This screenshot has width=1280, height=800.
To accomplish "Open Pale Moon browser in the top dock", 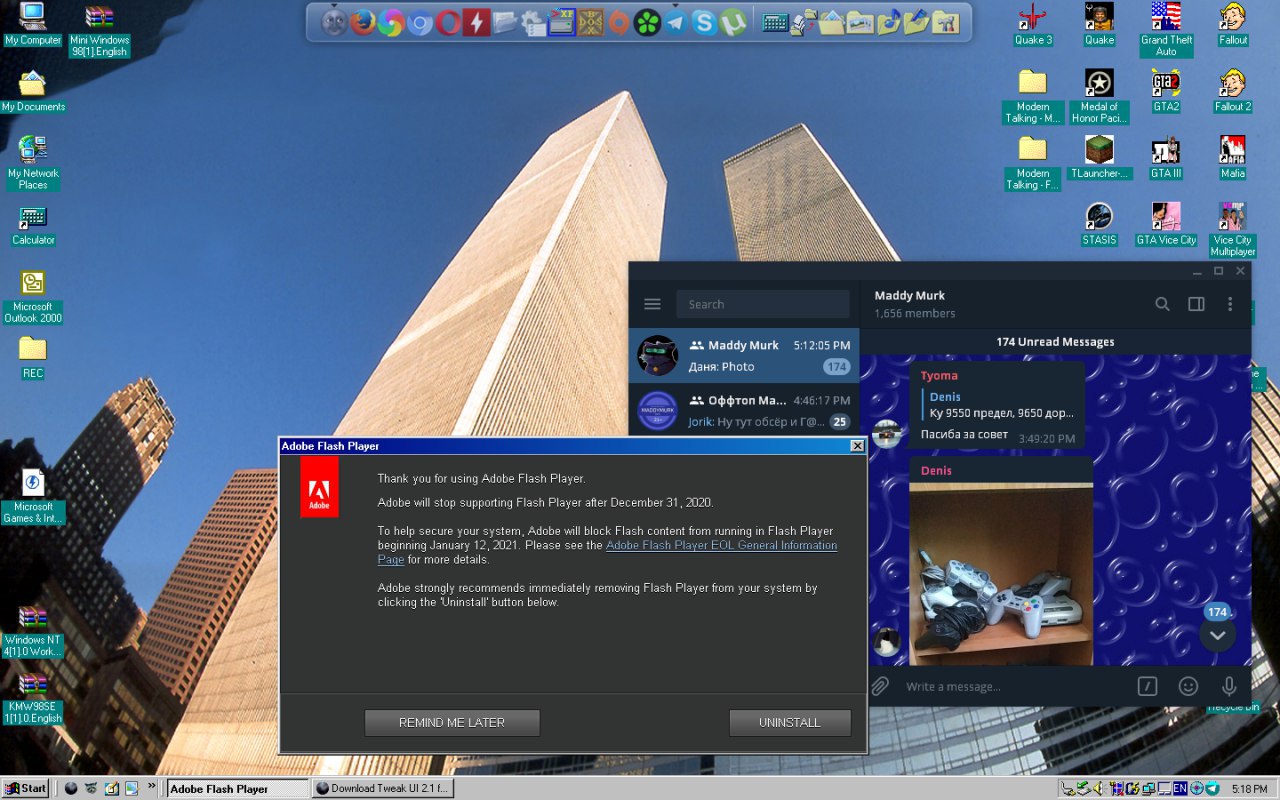I will (x=334, y=22).
